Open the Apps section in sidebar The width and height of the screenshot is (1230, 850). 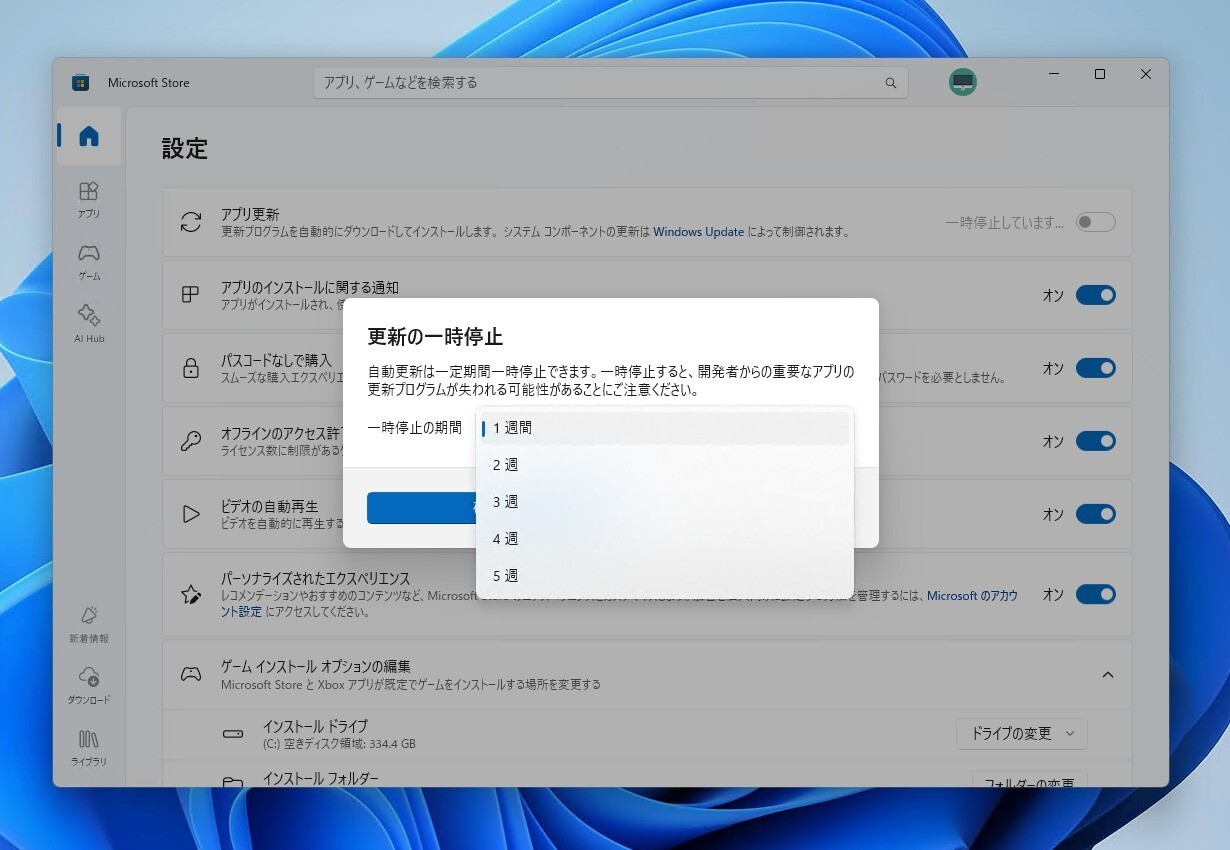click(89, 198)
